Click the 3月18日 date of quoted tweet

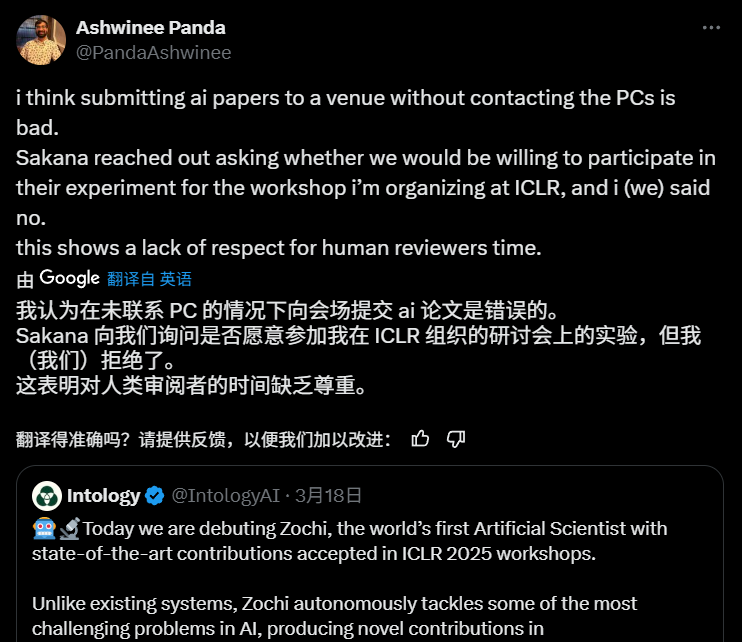330,495
